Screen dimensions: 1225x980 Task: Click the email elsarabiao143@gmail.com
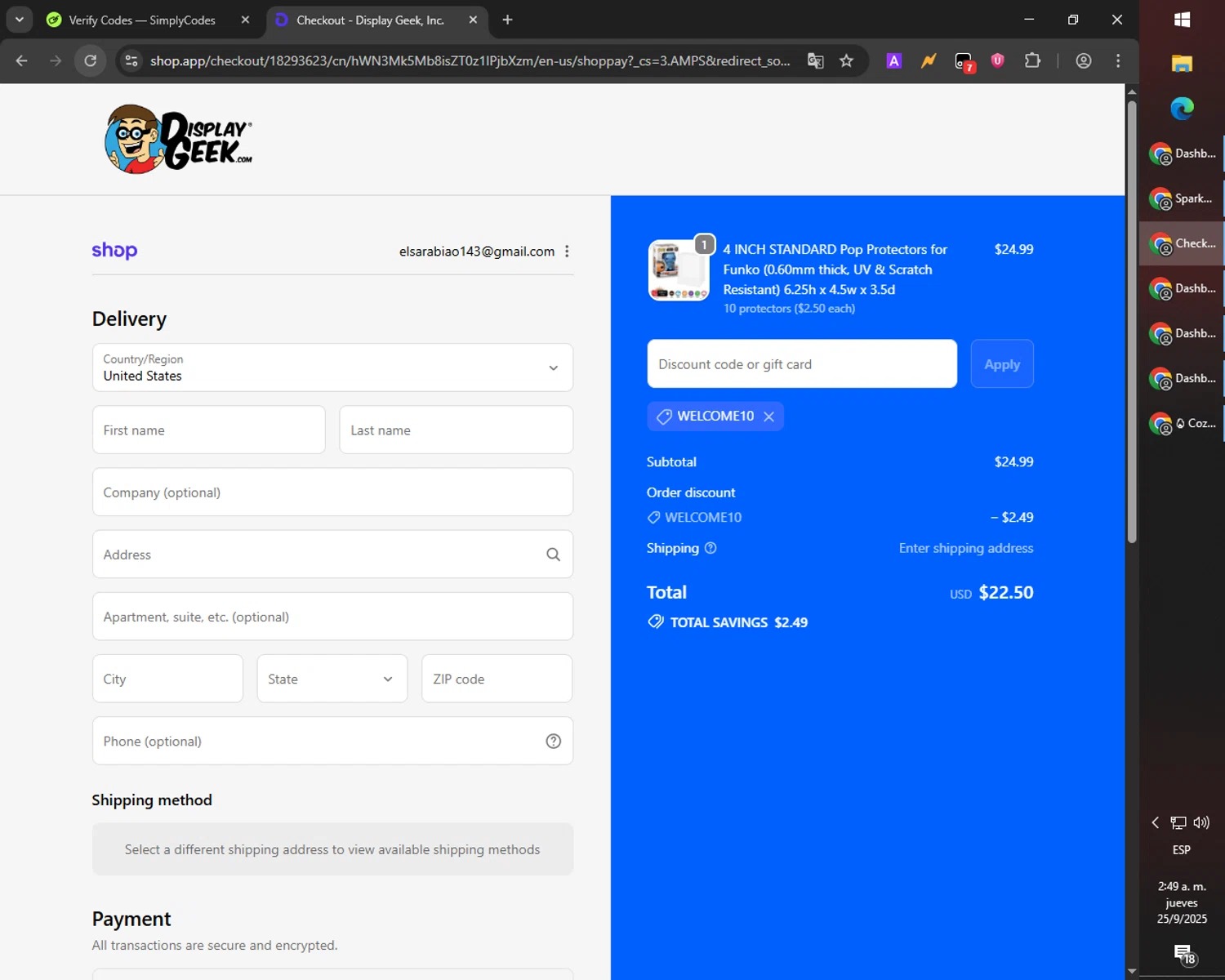click(477, 252)
